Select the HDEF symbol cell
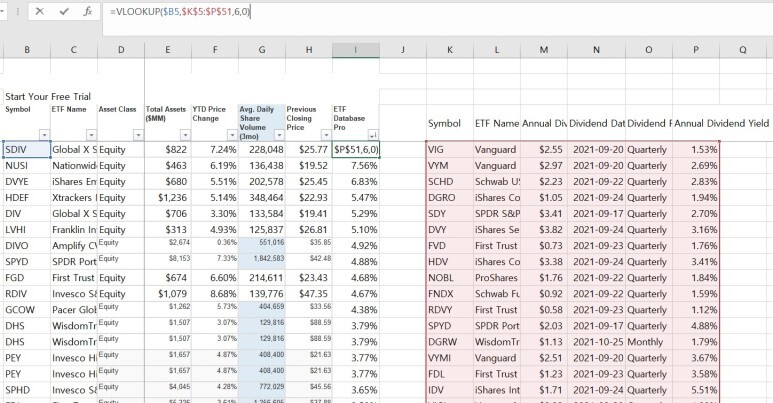Viewport: 773px width, 403px height. [x=27, y=198]
